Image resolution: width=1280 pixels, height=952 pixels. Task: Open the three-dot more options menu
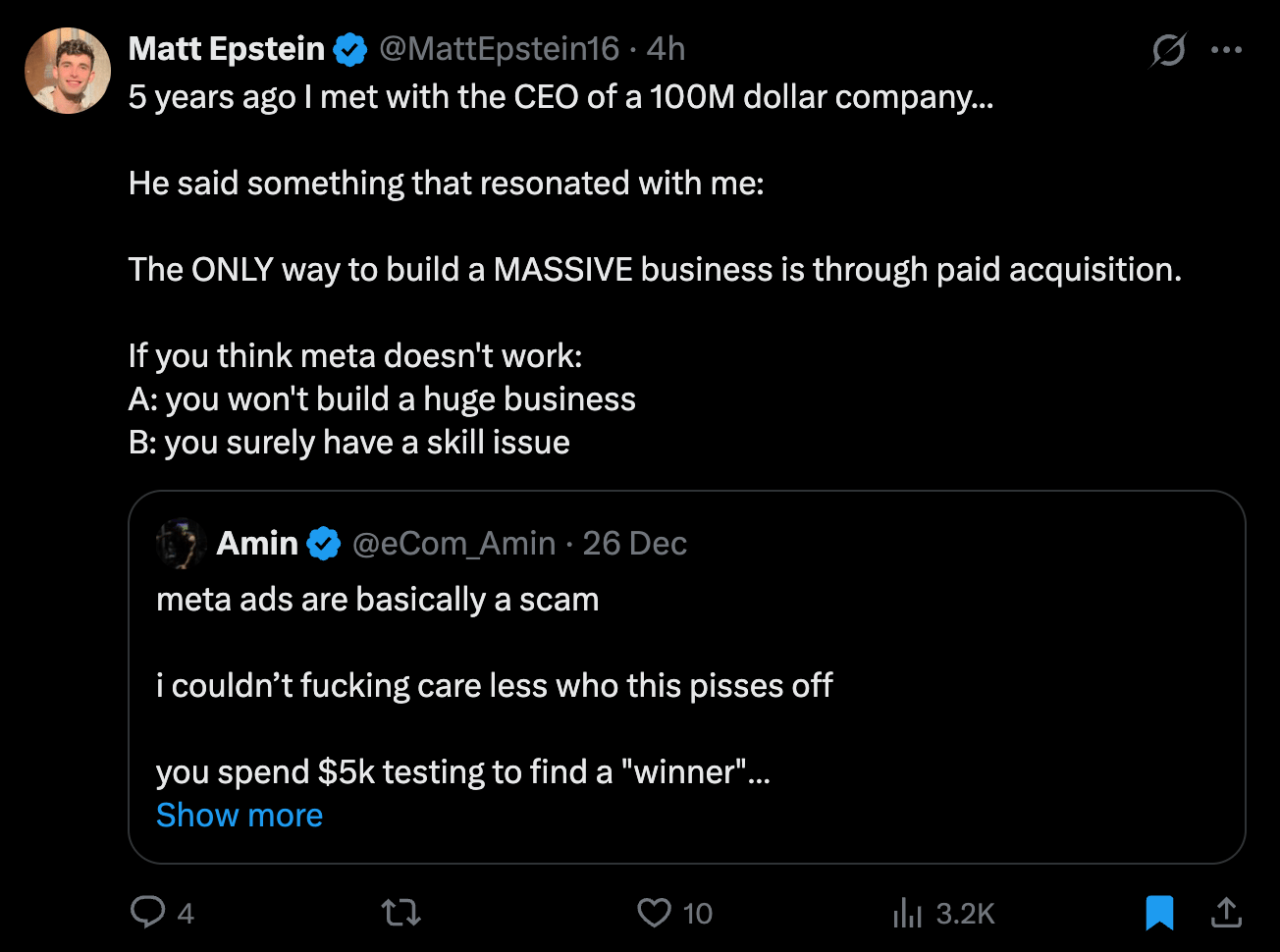(x=1227, y=50)
